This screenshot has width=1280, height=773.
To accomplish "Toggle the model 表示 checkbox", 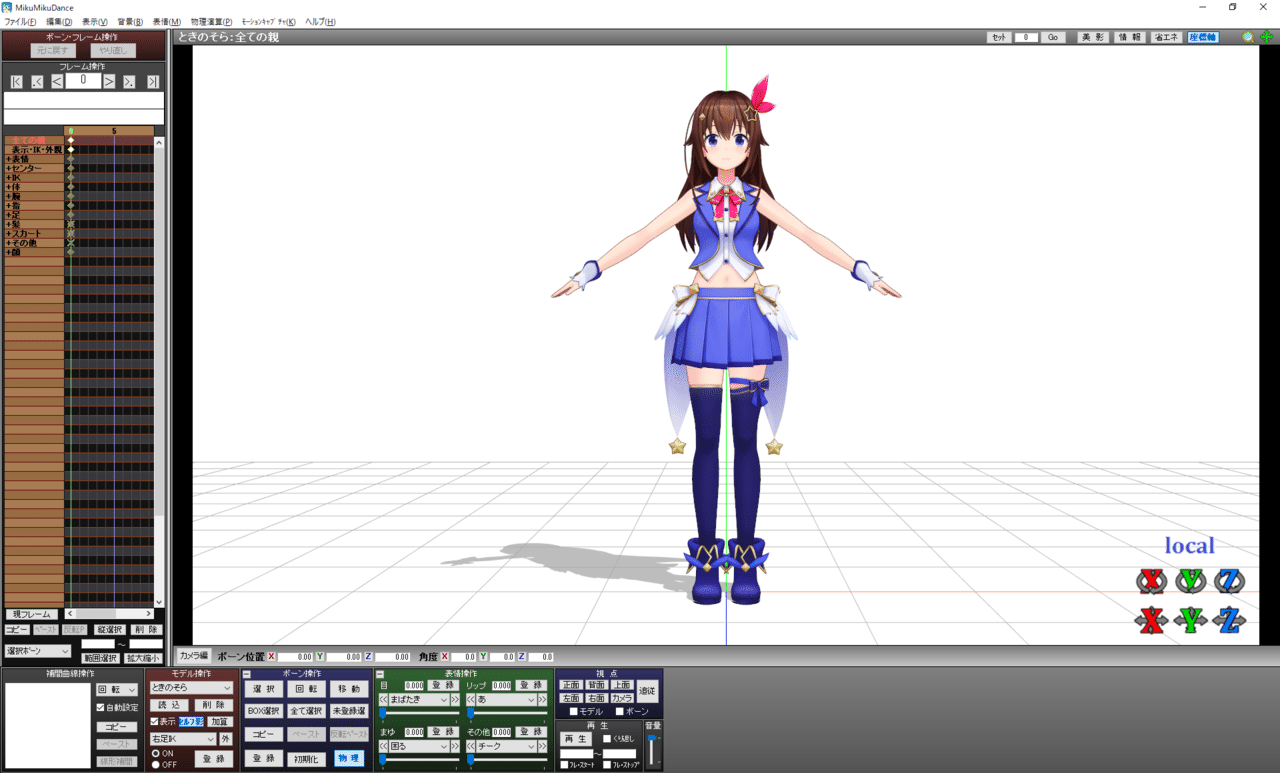I will point(154,721).
